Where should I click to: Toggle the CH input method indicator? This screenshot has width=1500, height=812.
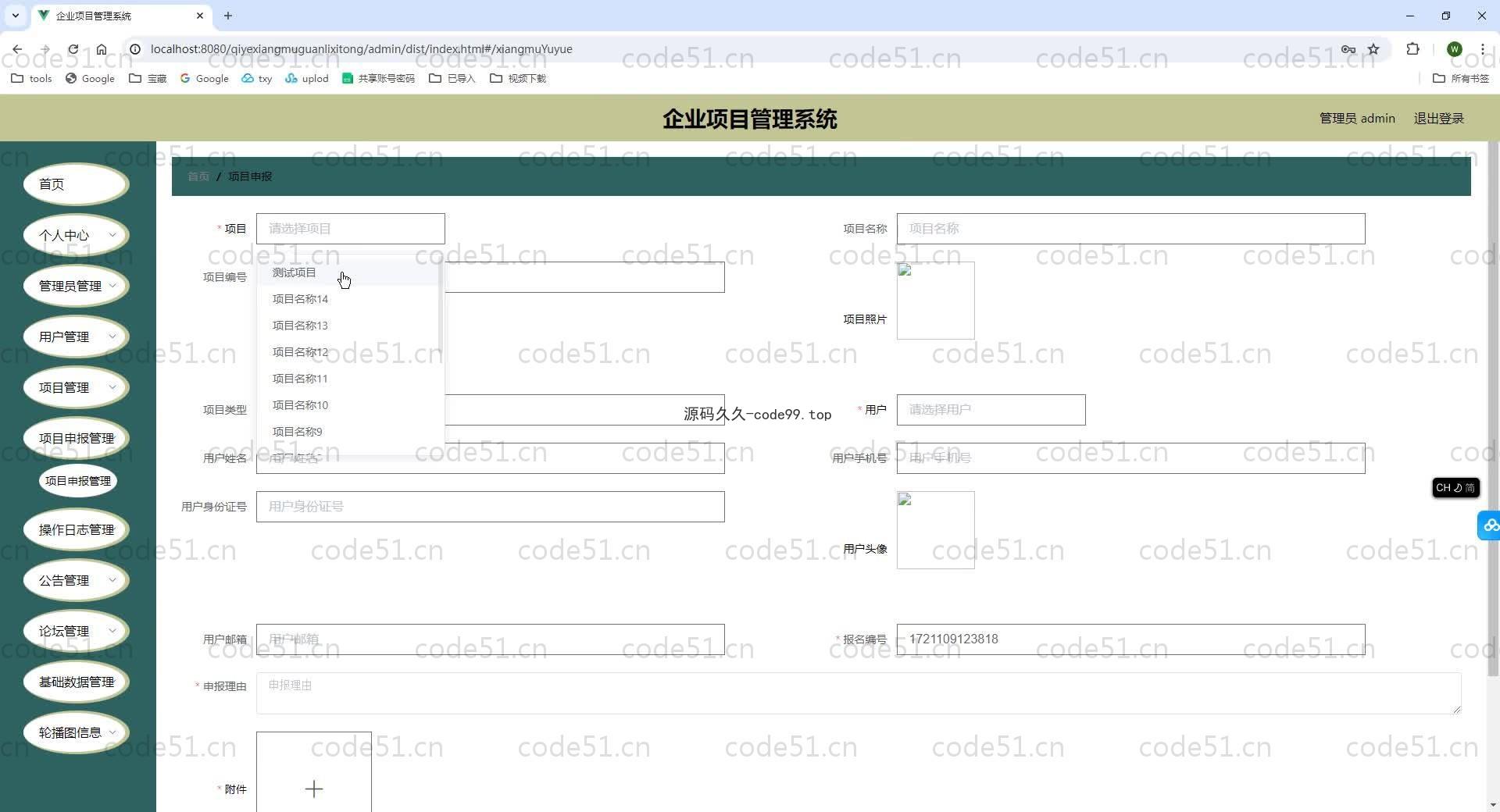click(1455, 488)
